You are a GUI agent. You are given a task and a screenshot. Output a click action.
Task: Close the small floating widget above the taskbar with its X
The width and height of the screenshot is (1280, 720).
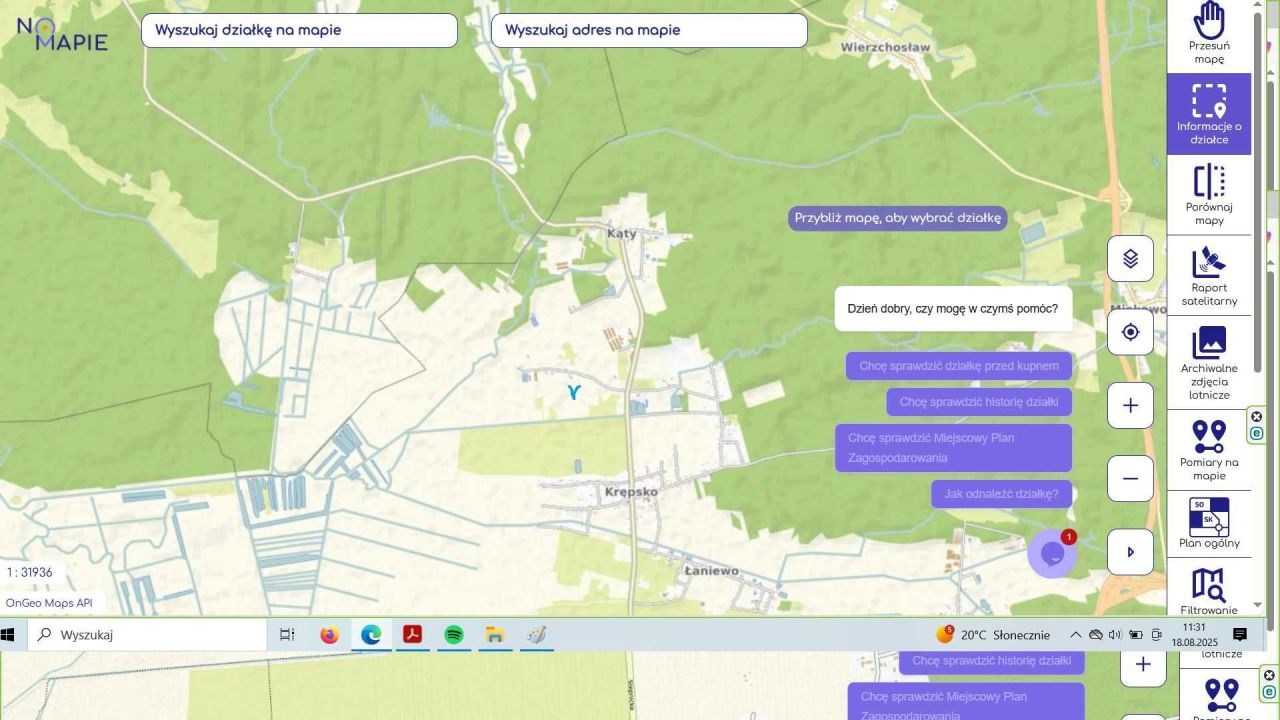click(1257, 417)
